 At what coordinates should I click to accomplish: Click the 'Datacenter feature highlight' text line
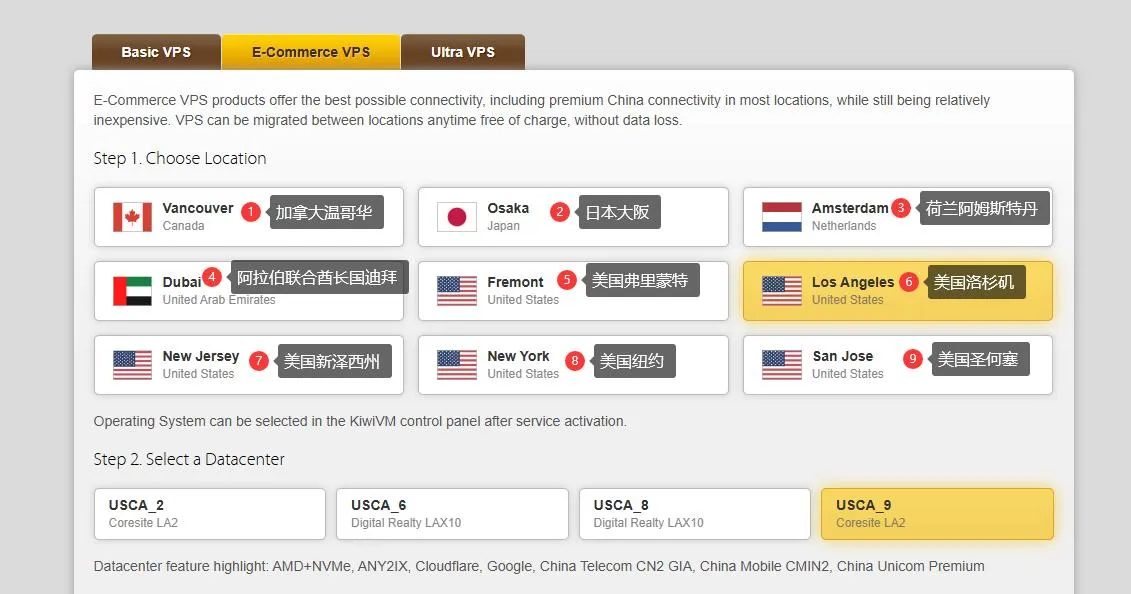click(539, 567)
